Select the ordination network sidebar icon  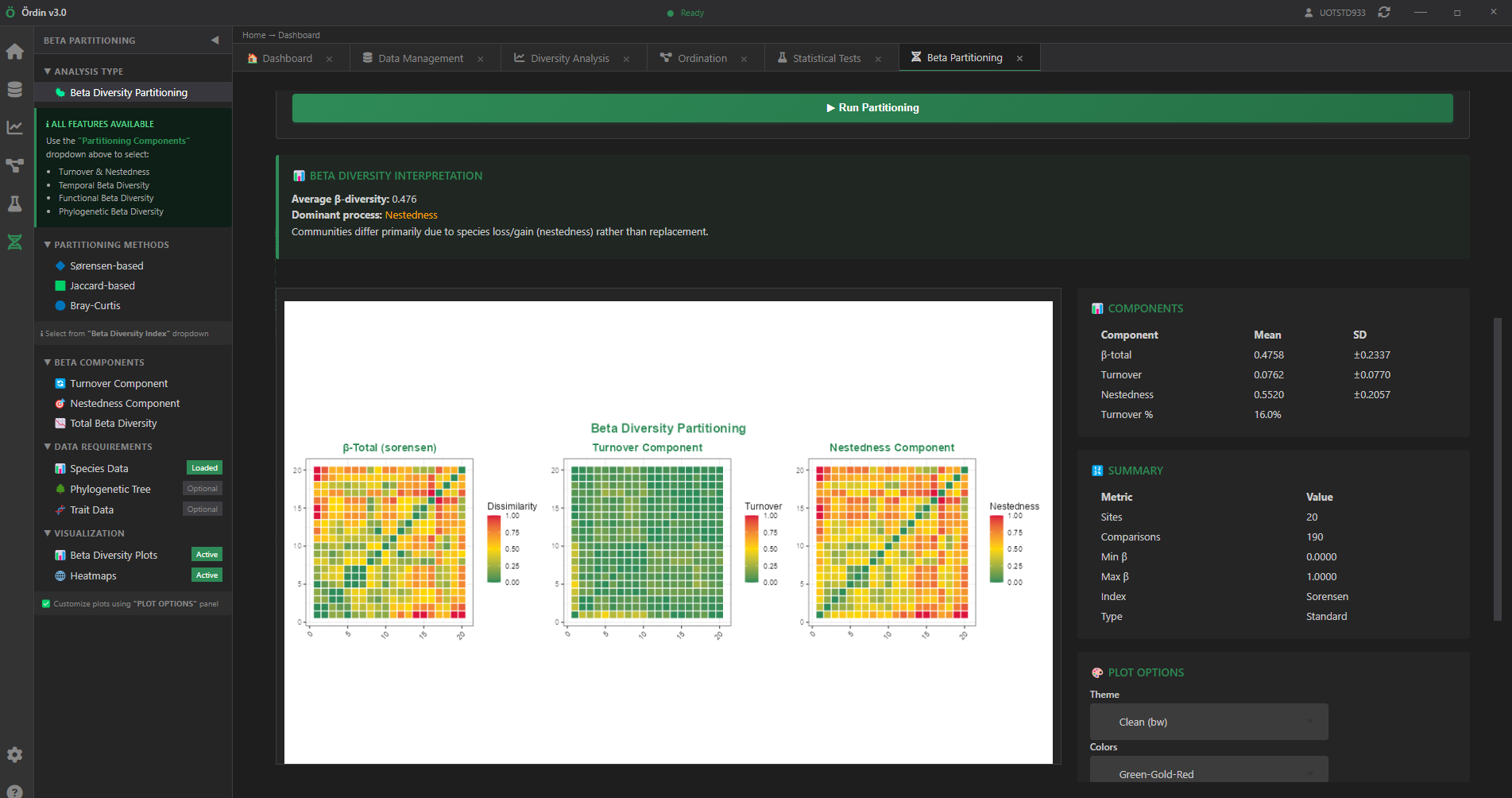pyautogui.click(x=15, y=166)
